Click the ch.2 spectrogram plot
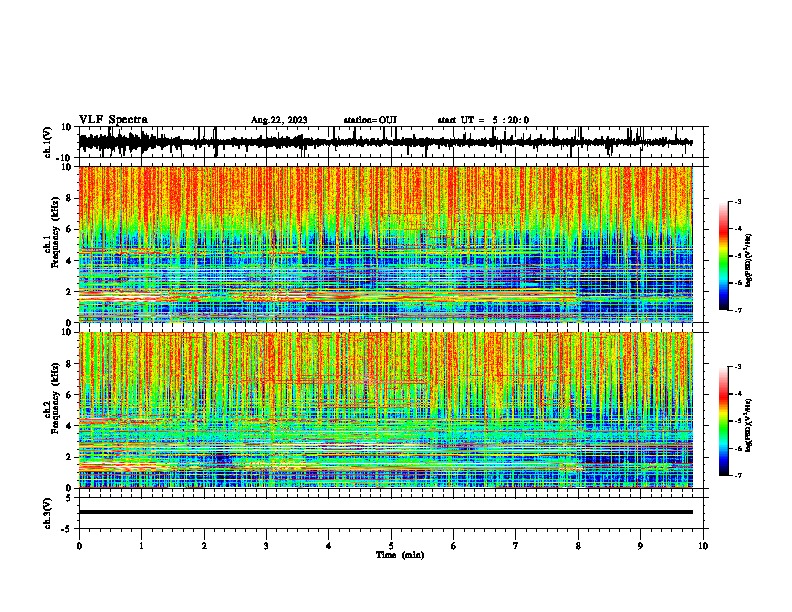 386,410
